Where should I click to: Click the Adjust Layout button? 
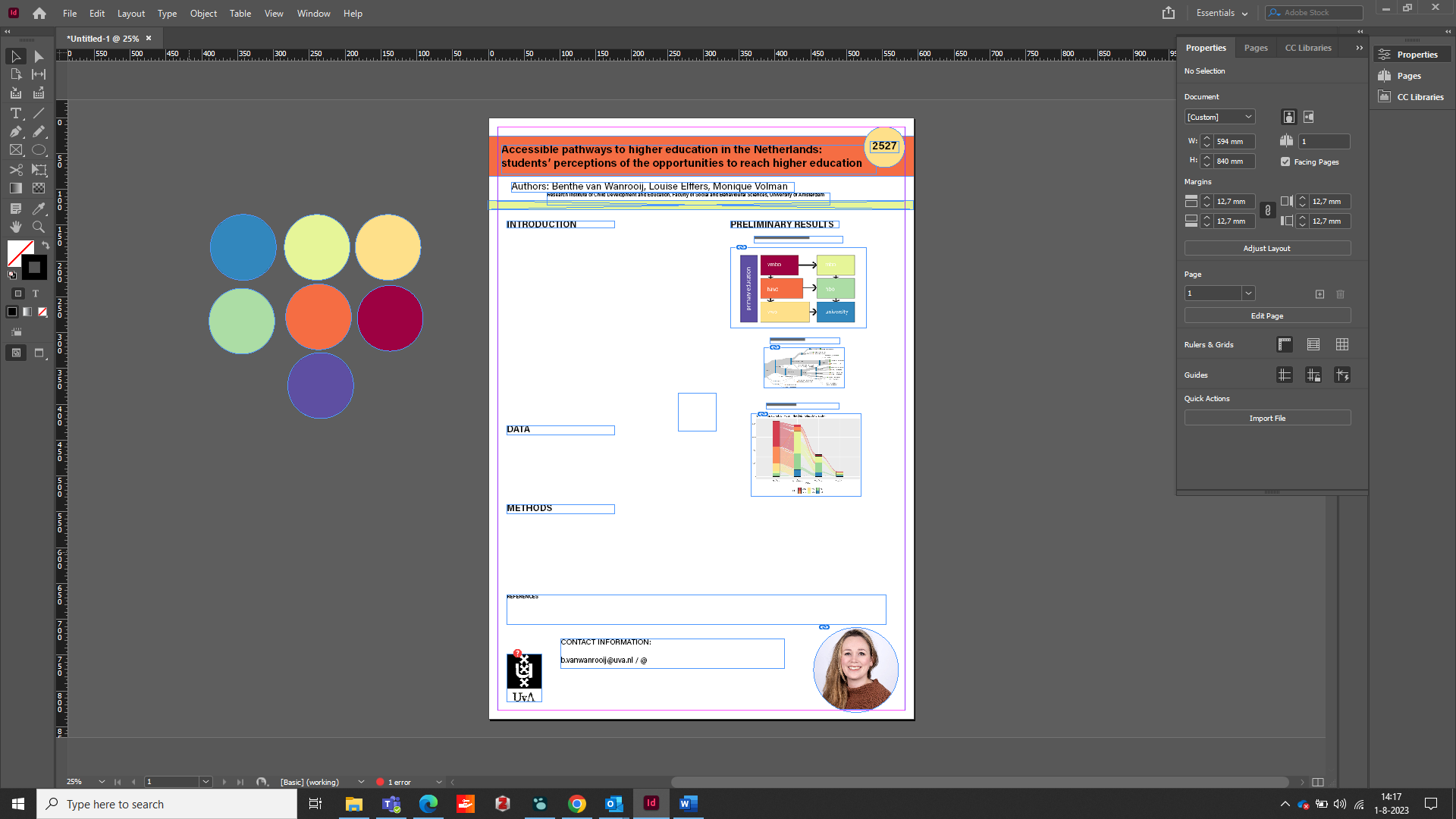pyautogui.click(x=1267, y=249)
